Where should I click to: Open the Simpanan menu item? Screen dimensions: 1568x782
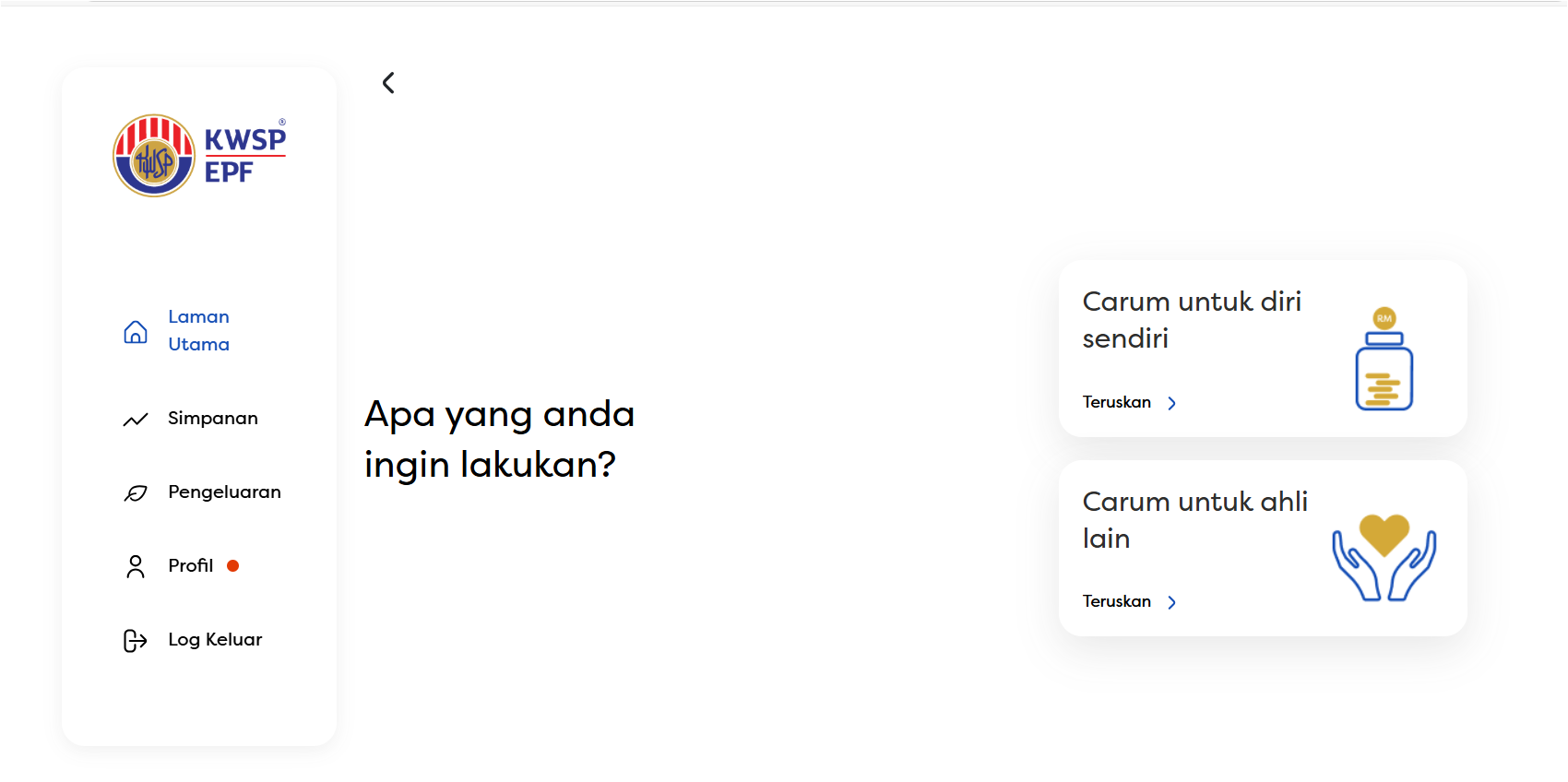tap(213, 419)
